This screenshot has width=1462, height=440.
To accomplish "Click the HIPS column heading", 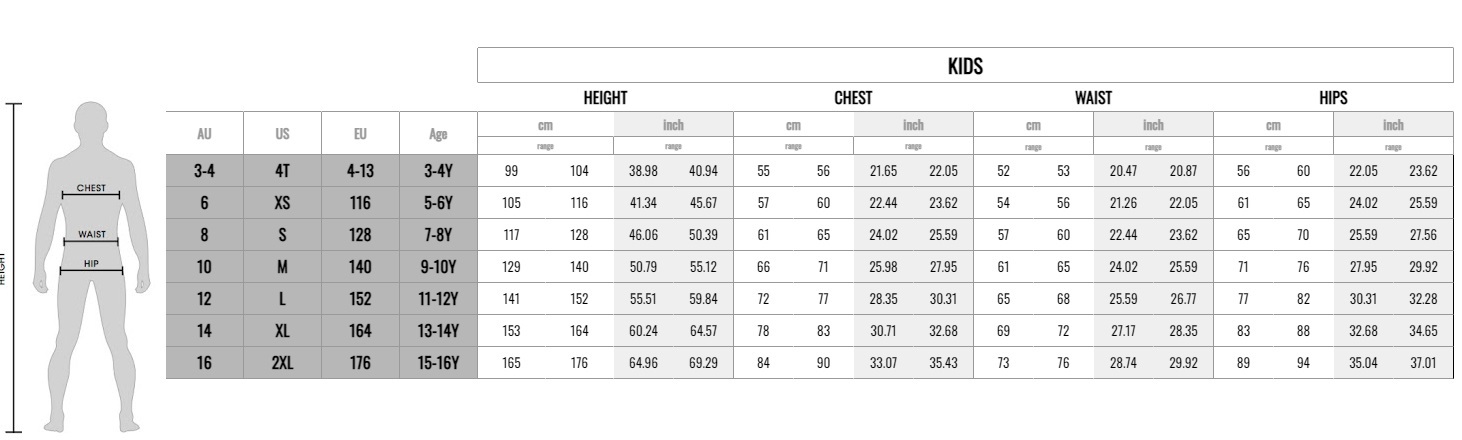I will tap(1333, 98).
